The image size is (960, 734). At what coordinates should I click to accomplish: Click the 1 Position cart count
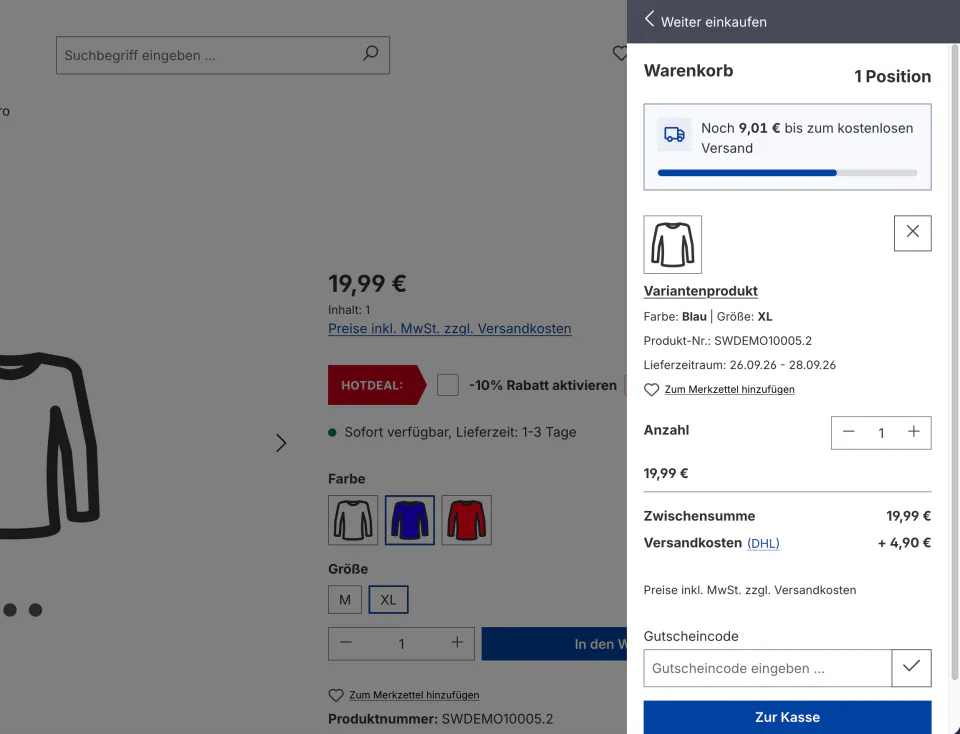(x=893, y=77)
